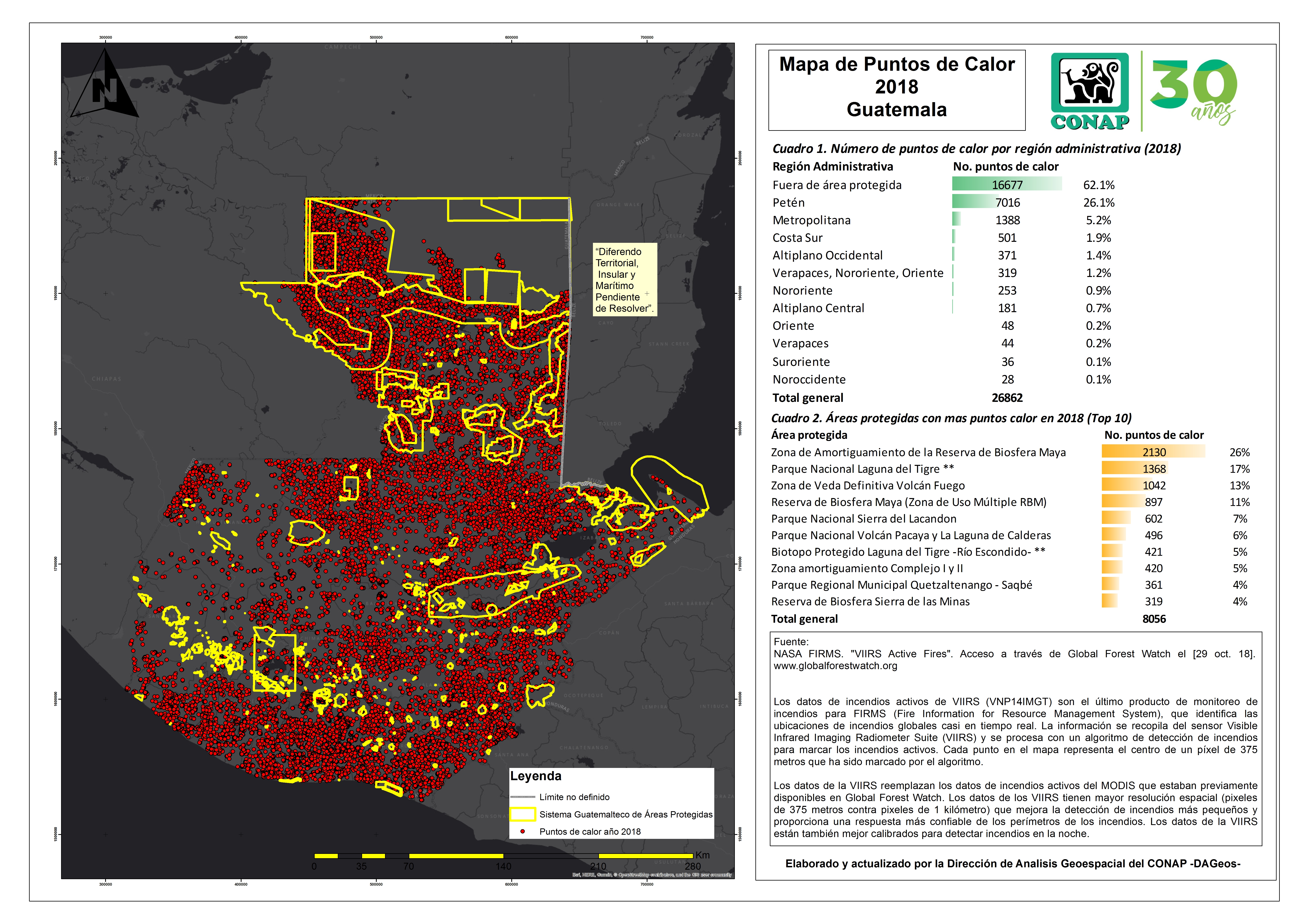The image size is (1309, 924).
Task: Select the 'Noroccidente' region label
Action: (809, 380)
